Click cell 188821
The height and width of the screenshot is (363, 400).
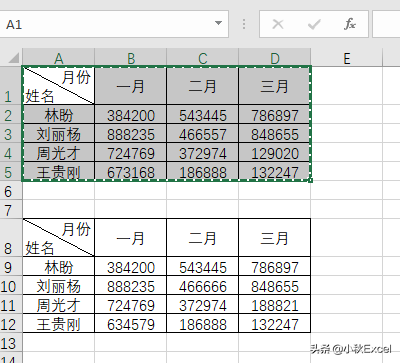(x=275, y=304)
